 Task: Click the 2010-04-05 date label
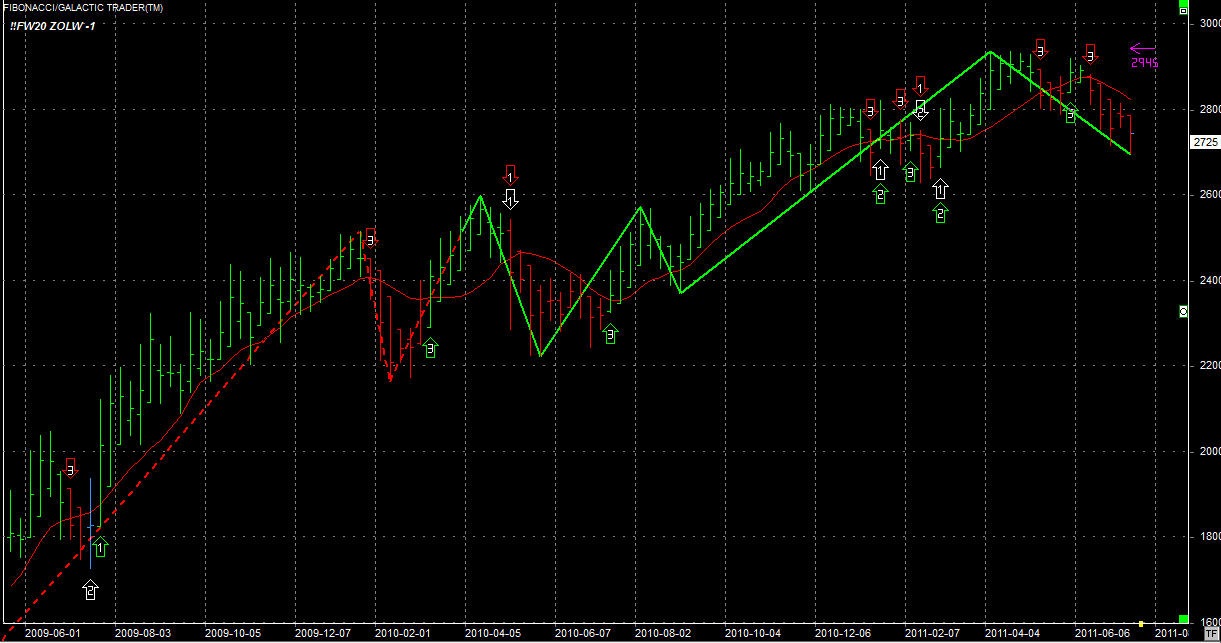pyautogui.click(x=495, y=633)
